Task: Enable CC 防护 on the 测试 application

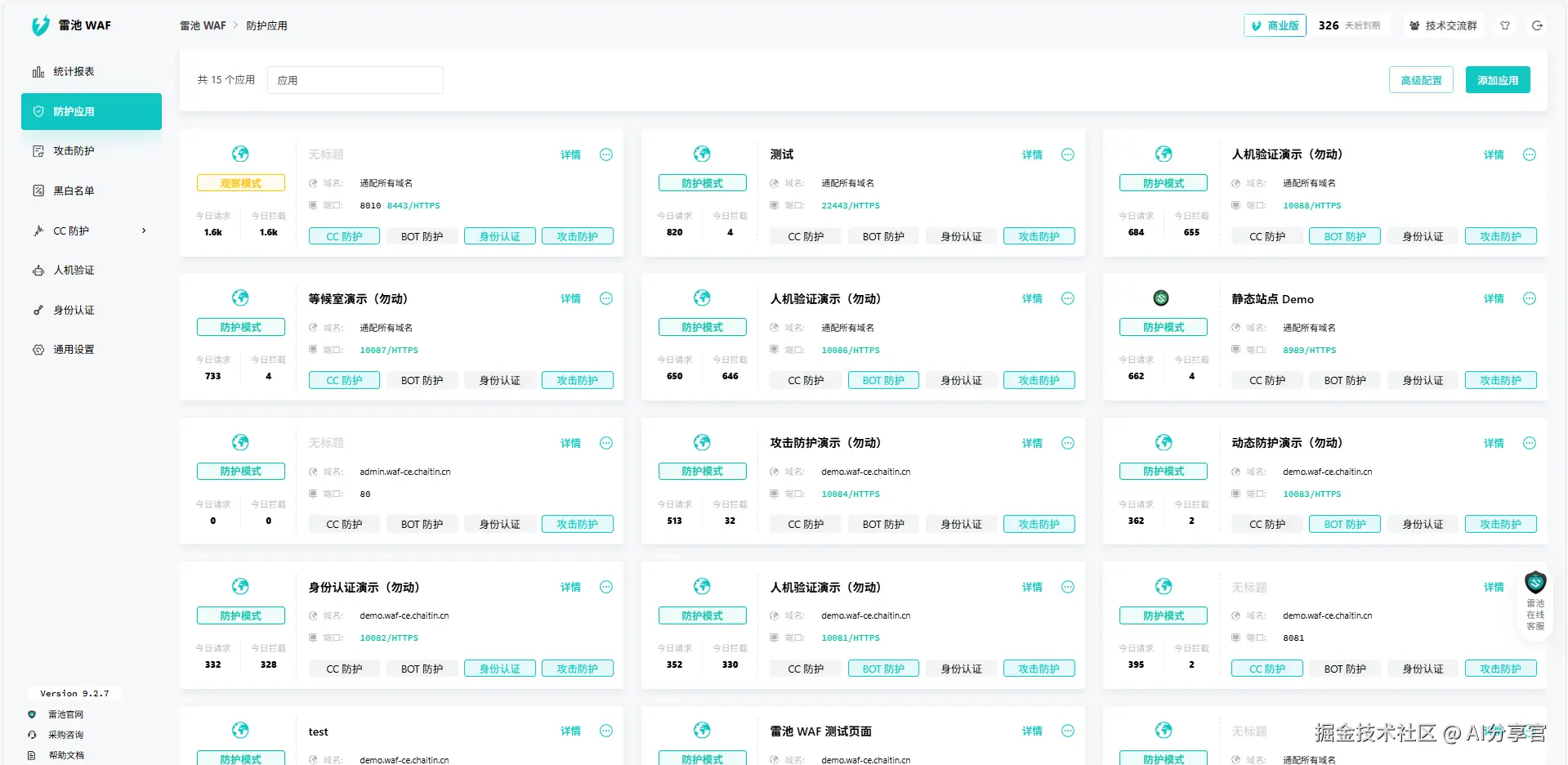Action: (x=805, y=235)
